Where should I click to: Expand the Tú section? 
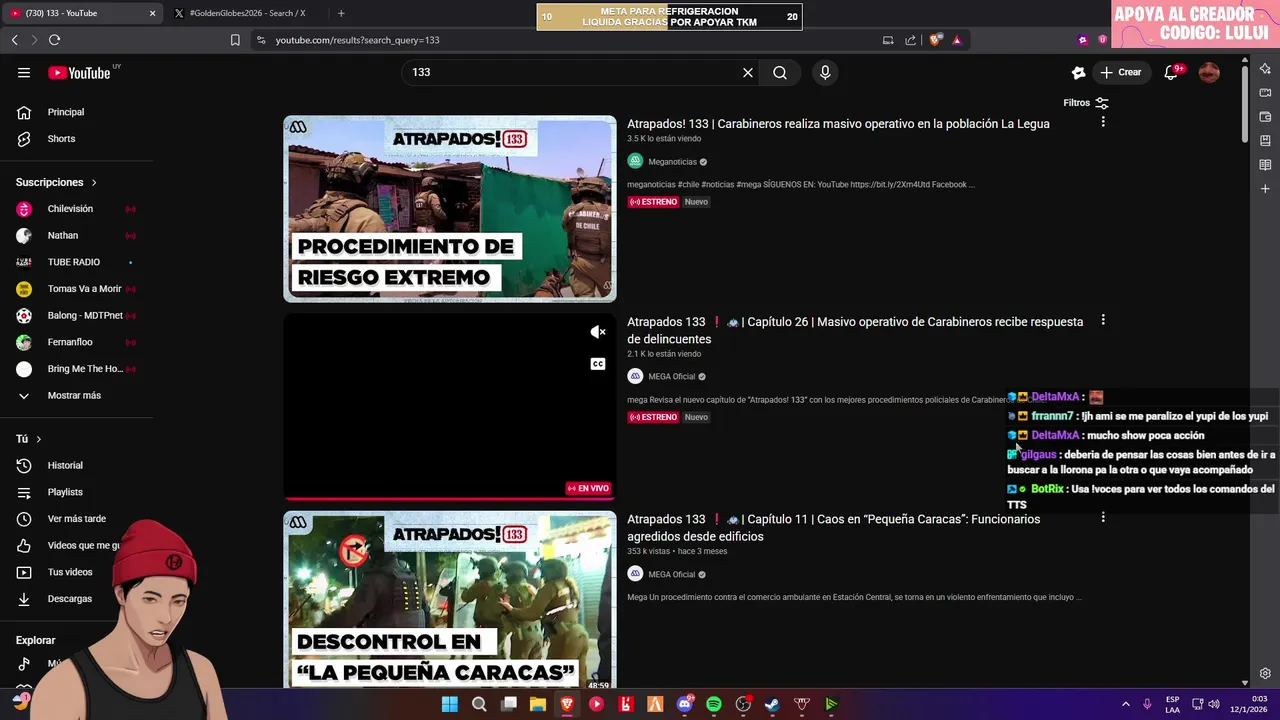point(29,439)
